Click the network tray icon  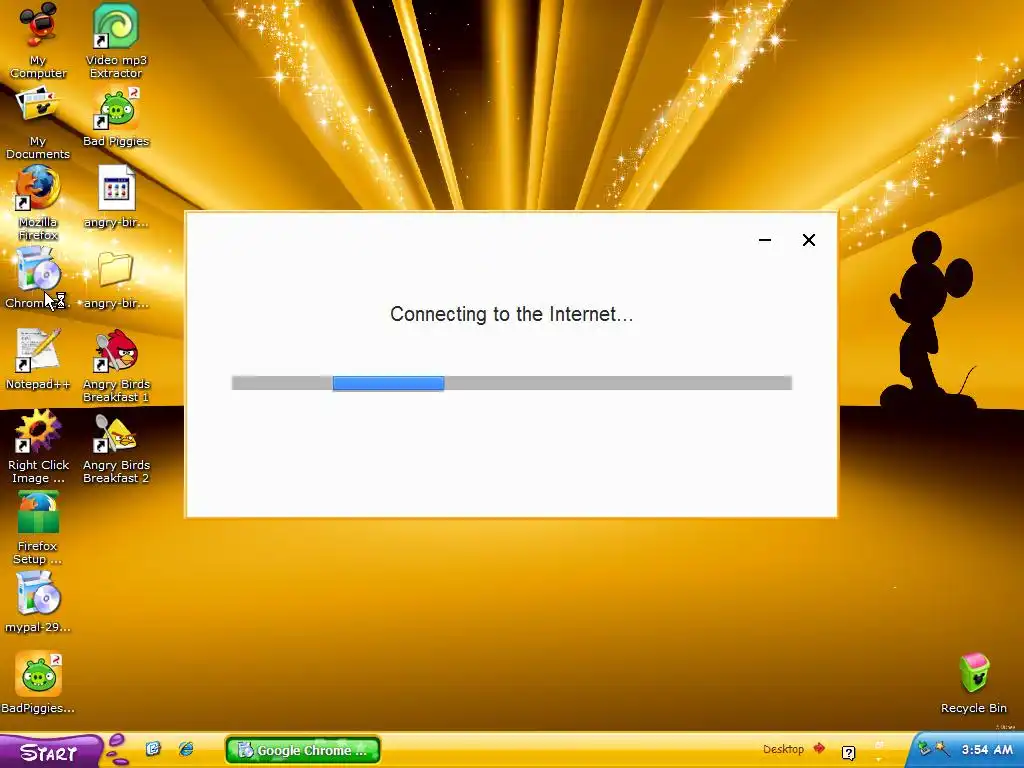(x=924, y=748)
